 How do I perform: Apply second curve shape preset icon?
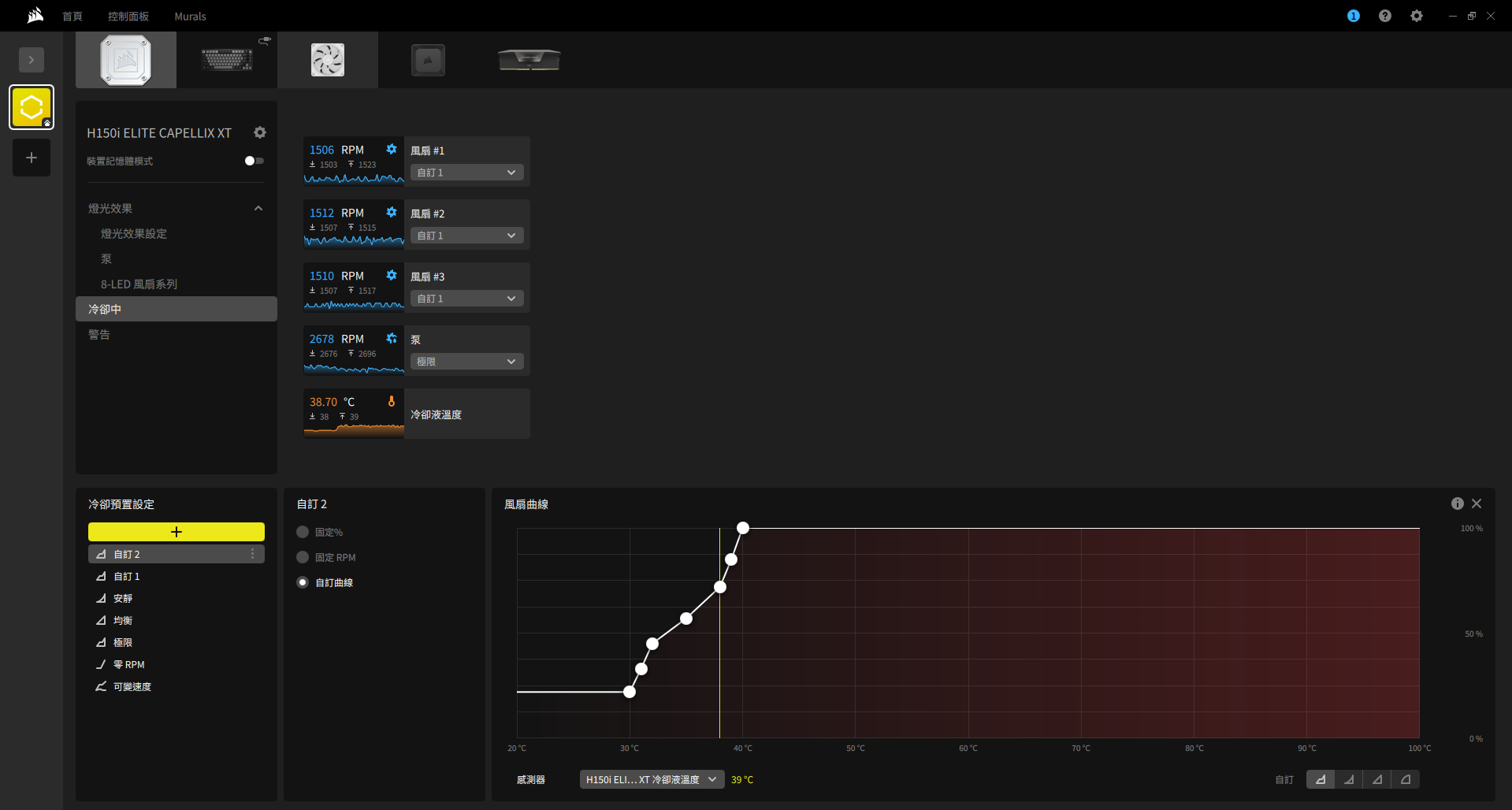click(1349, 779)
